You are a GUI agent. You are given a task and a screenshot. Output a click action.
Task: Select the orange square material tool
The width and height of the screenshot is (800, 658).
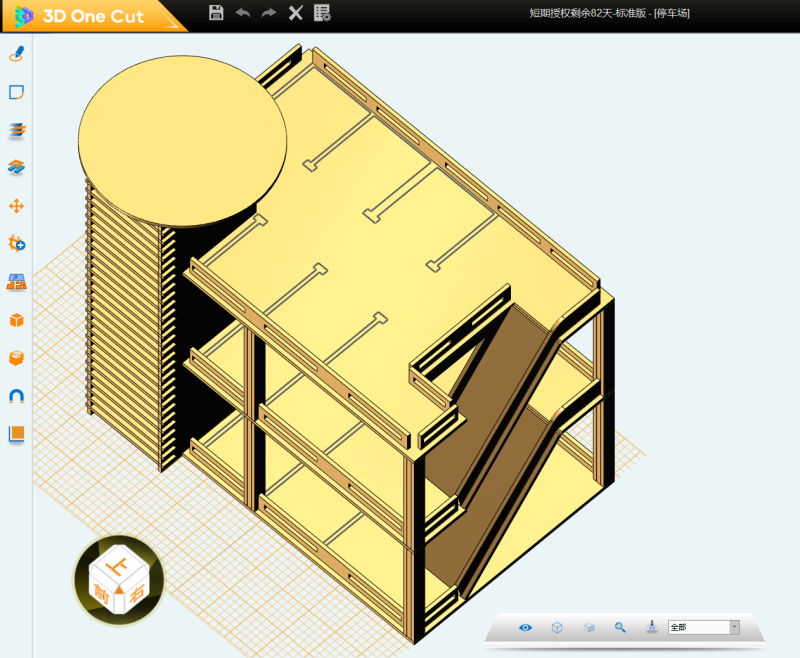(16, 434)
